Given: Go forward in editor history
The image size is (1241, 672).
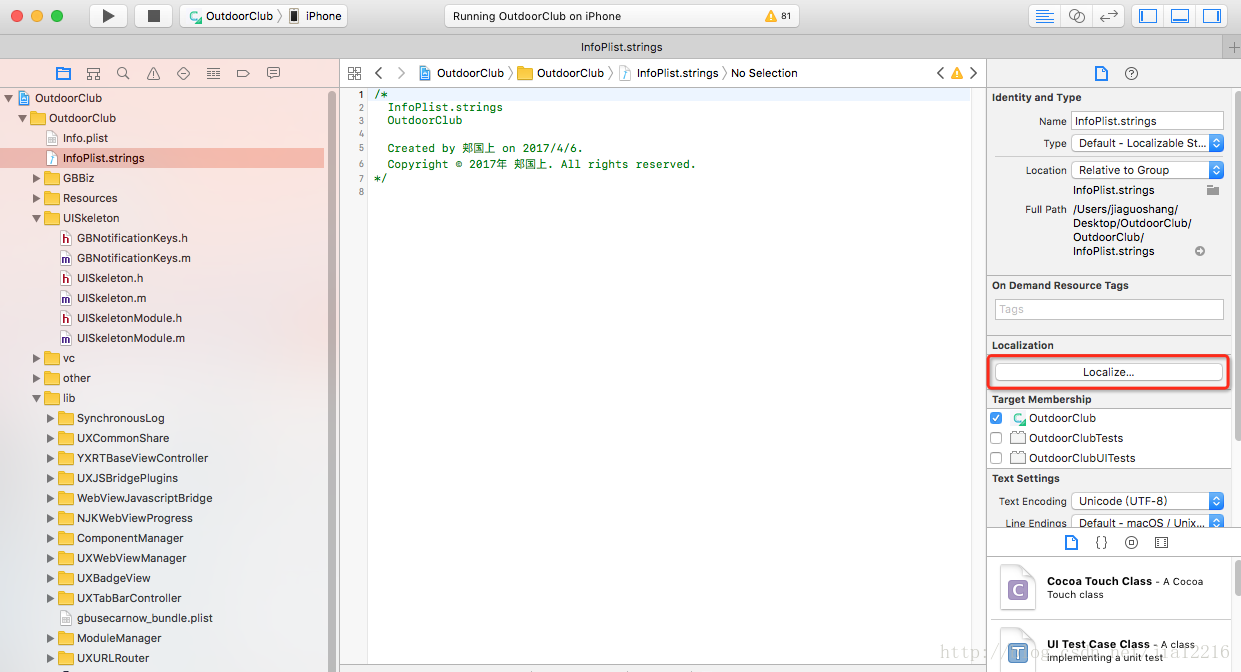Looking at the screenshot, I should 401,73.
